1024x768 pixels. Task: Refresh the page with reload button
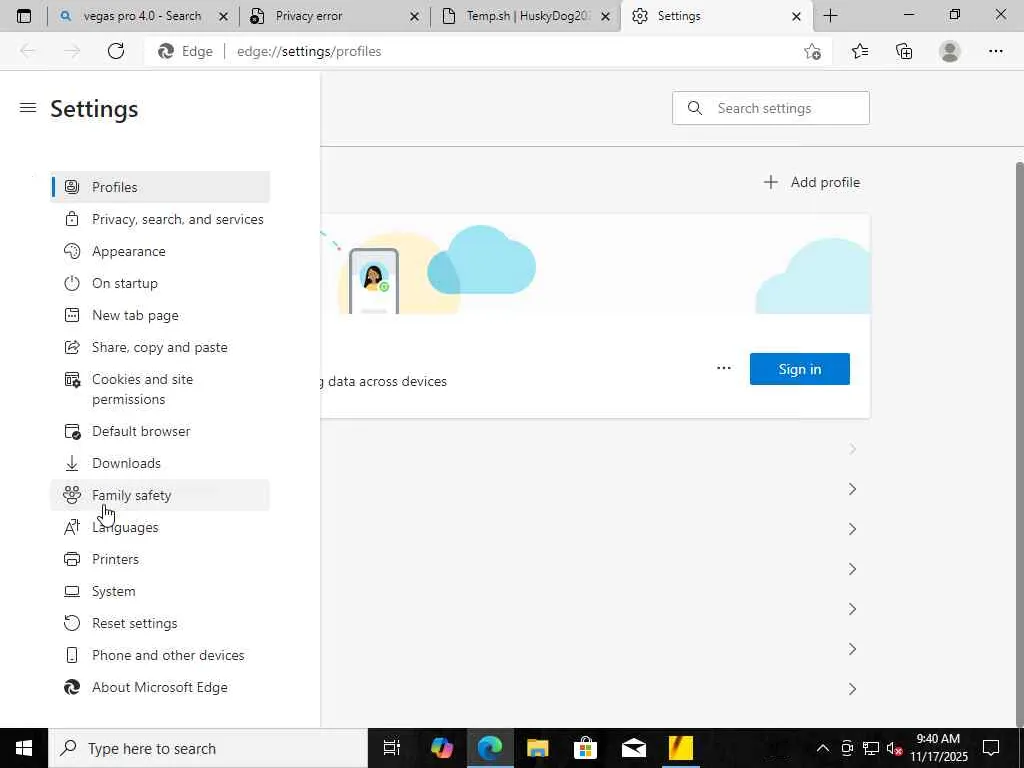click(116, 52)
